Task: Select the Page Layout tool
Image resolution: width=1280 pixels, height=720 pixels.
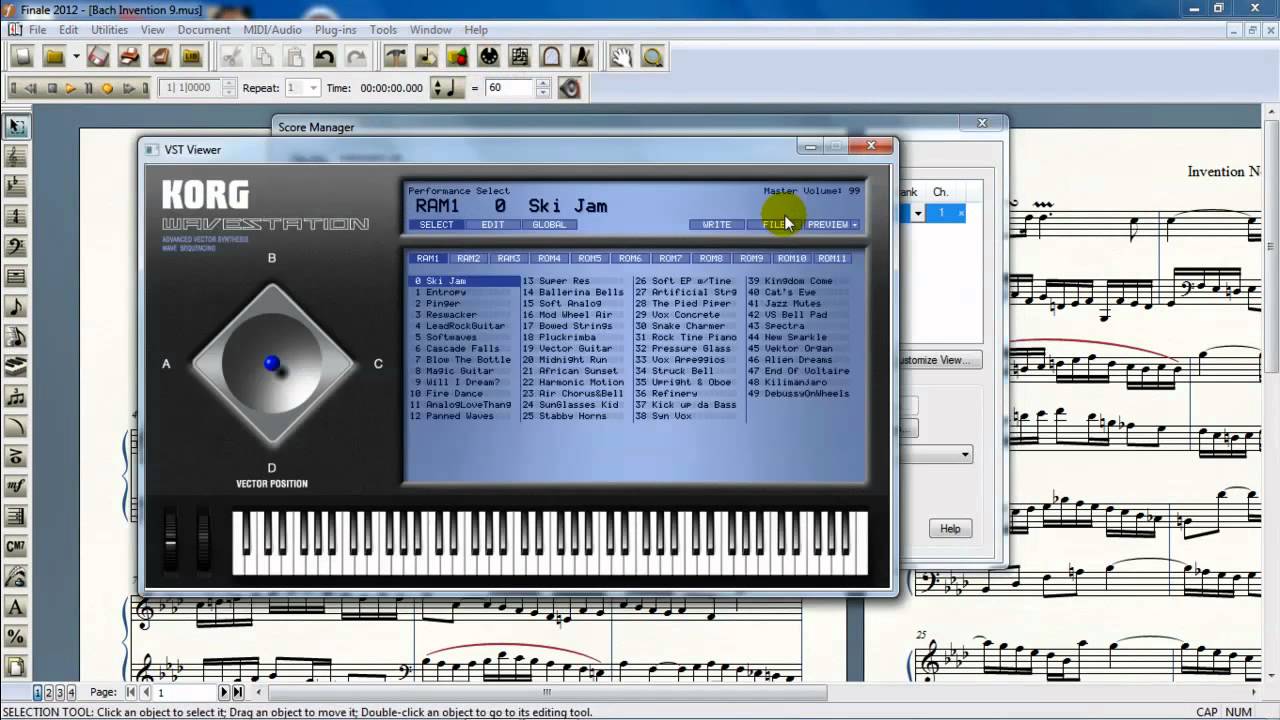Action: pyautogui.click(x=16, y=667)
